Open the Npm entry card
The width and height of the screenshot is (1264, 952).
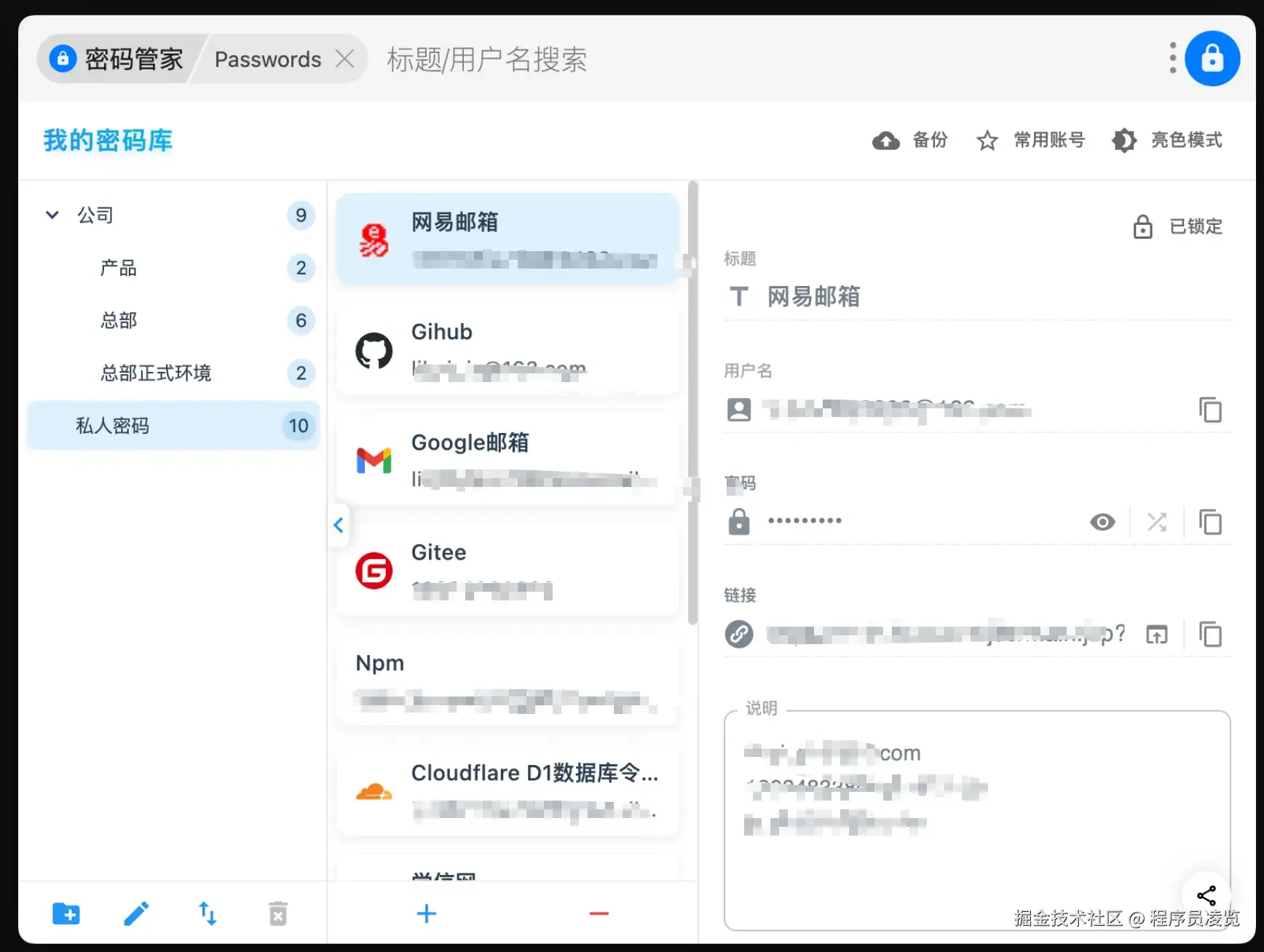tap(507, 680)
